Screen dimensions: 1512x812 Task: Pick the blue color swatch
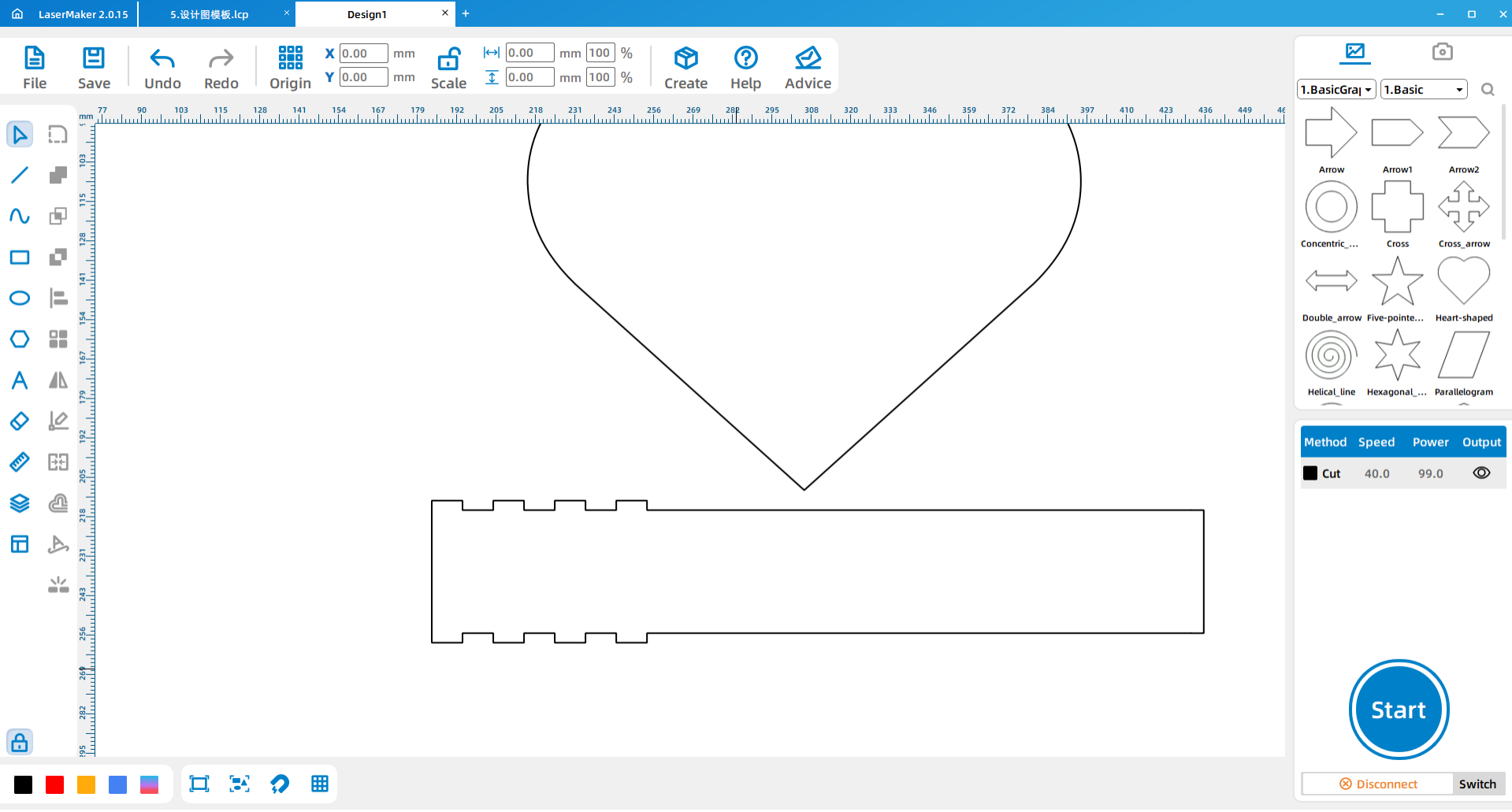pos(118,784)
